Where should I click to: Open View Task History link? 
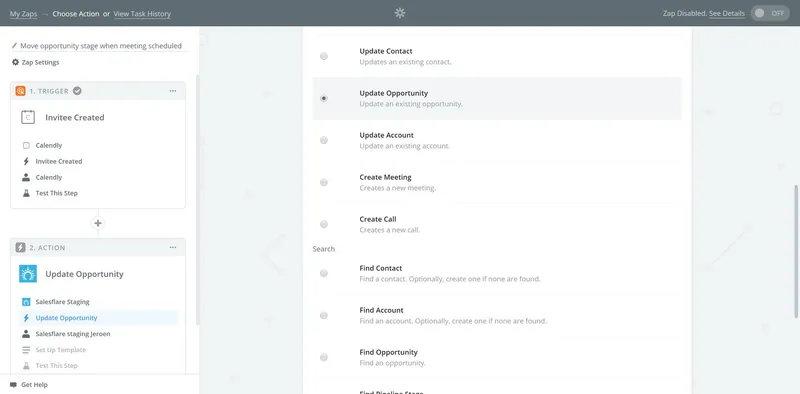(142, 14)
